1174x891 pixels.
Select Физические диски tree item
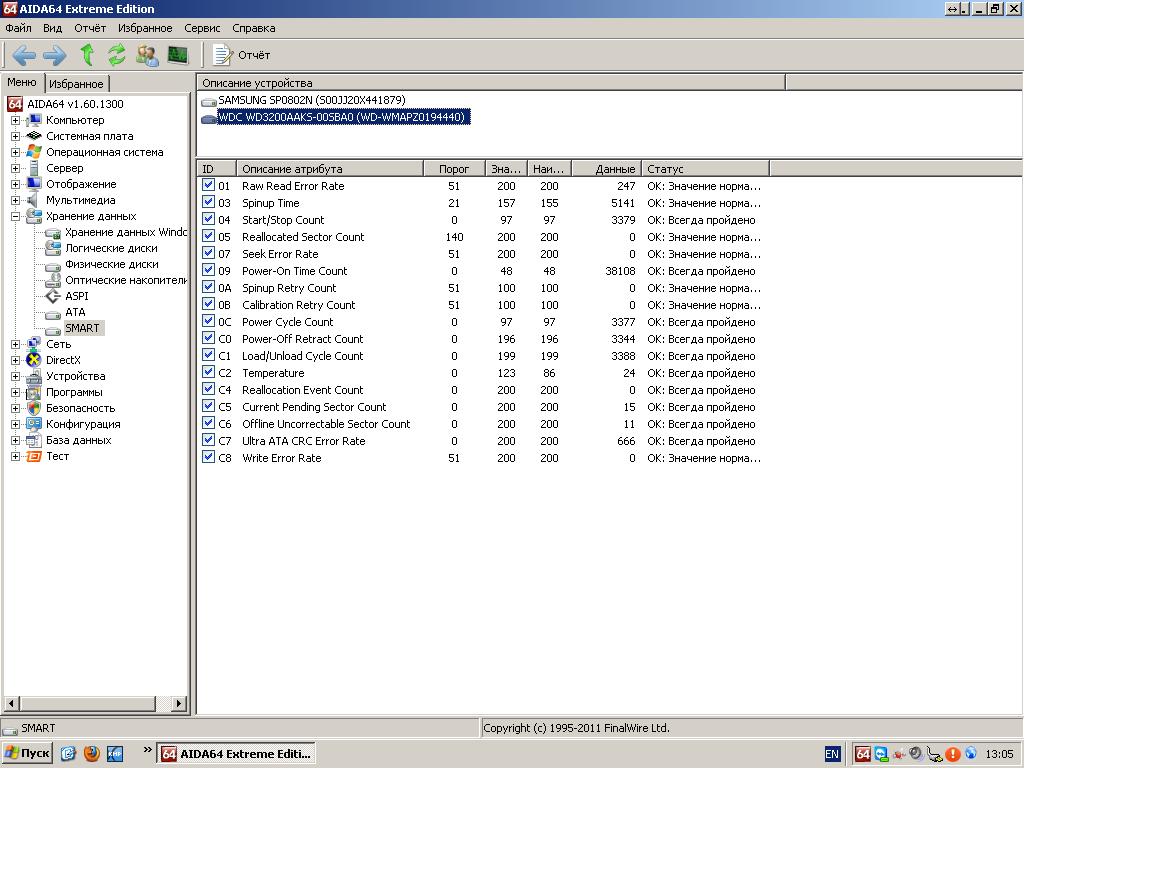point(112,264)
